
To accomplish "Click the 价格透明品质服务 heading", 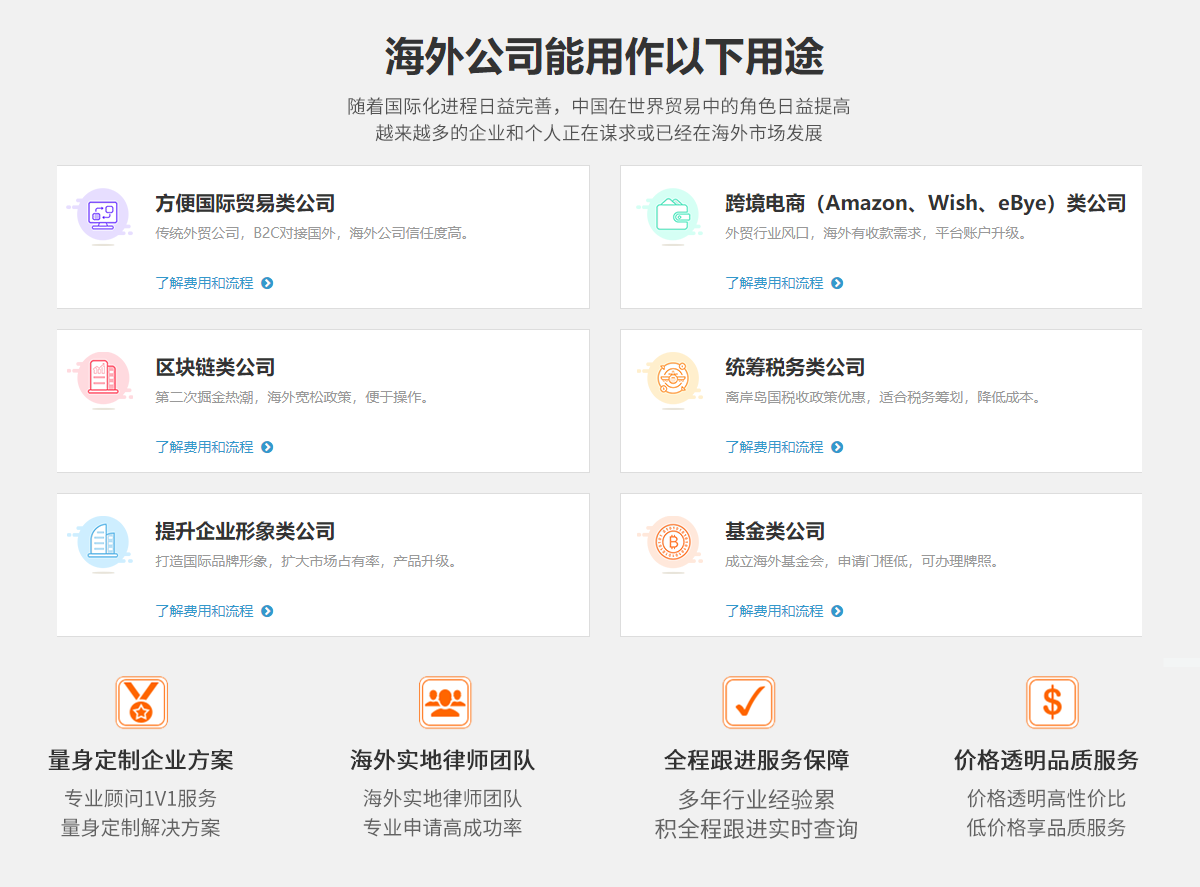I will (x=1046, y=760).
